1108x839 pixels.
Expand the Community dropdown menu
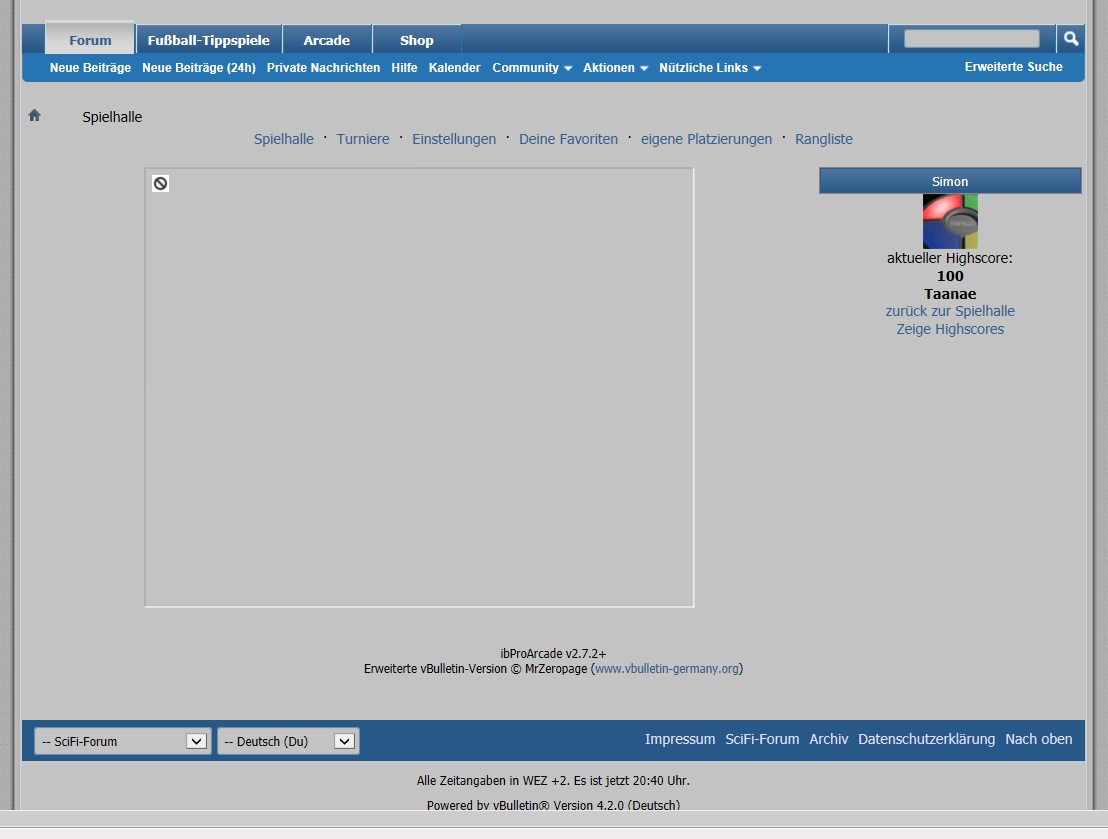point(532,68)
